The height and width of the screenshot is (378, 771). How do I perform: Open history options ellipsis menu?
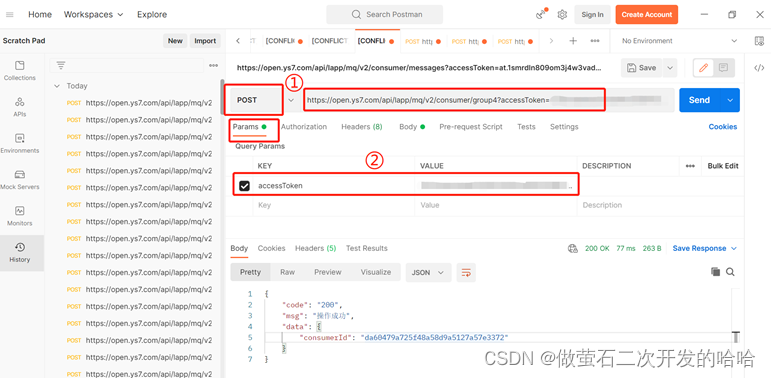pos(213,65)
